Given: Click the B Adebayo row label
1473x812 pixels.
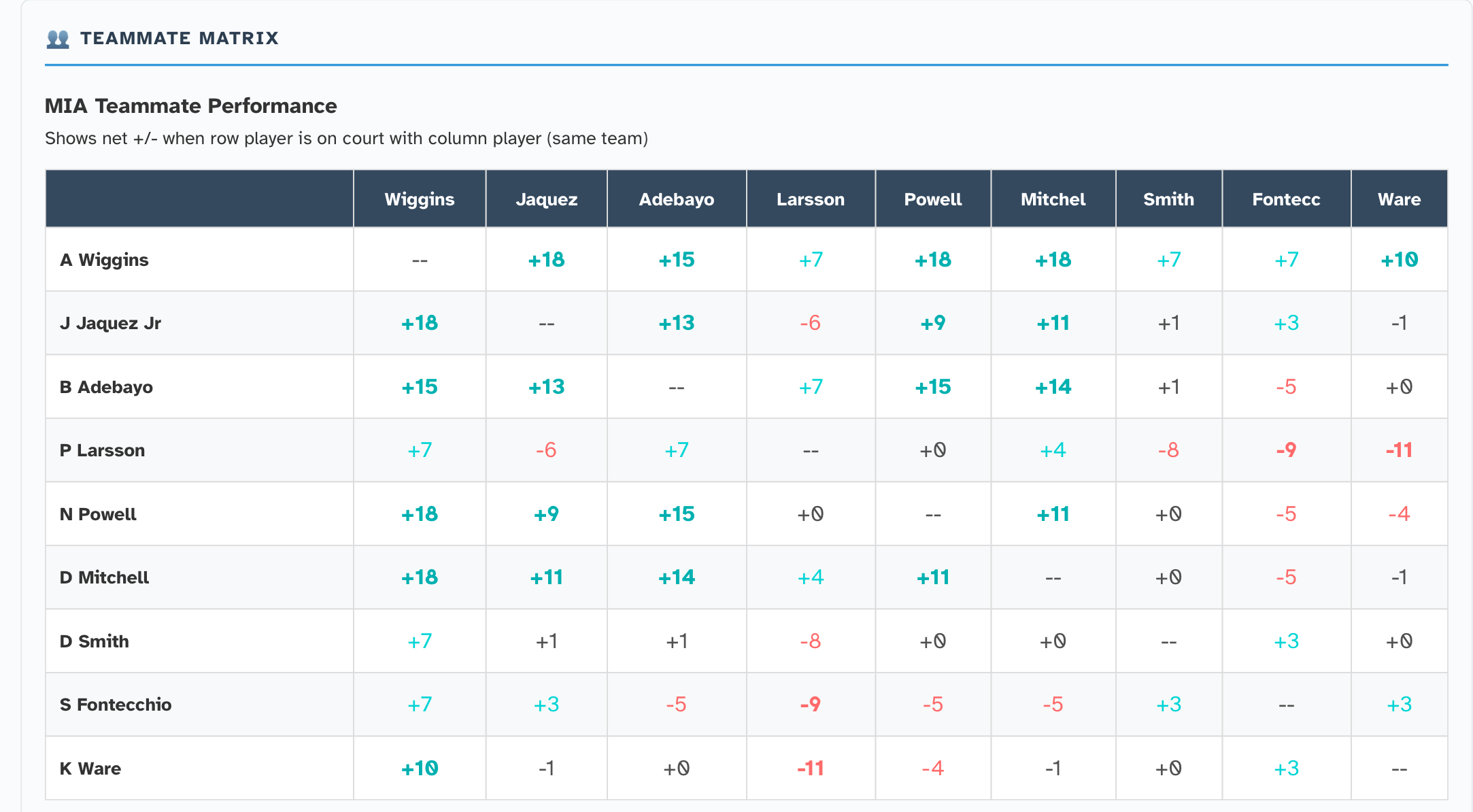Looking at the screenshot, I should point(106,387).
